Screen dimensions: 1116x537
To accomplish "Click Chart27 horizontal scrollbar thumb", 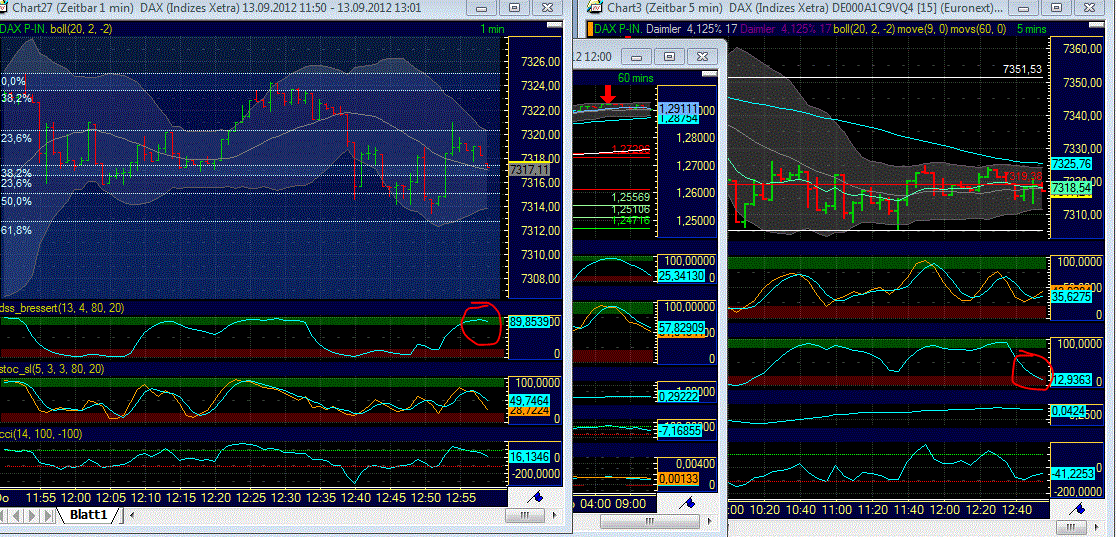I will pos(525,515).
